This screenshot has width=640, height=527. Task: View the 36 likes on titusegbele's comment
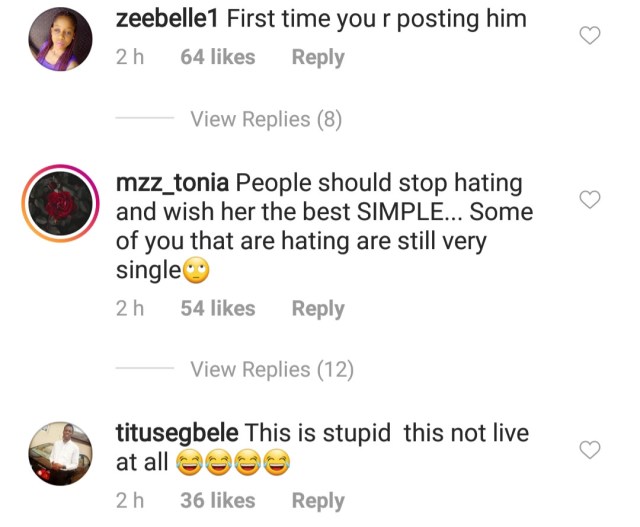(217, 500)
